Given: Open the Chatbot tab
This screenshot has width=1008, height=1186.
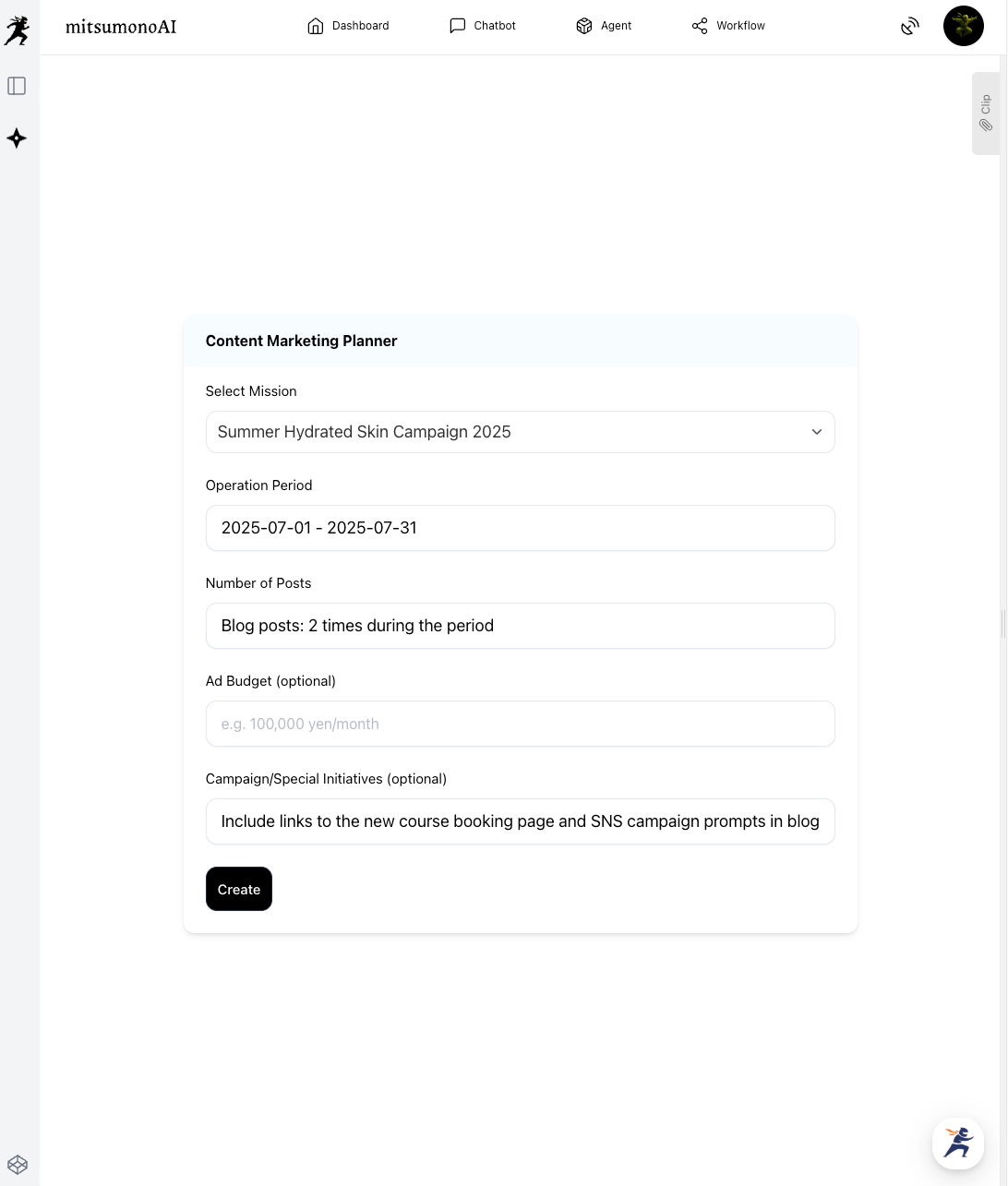Looking at the screenshot, I should point(483,26).
